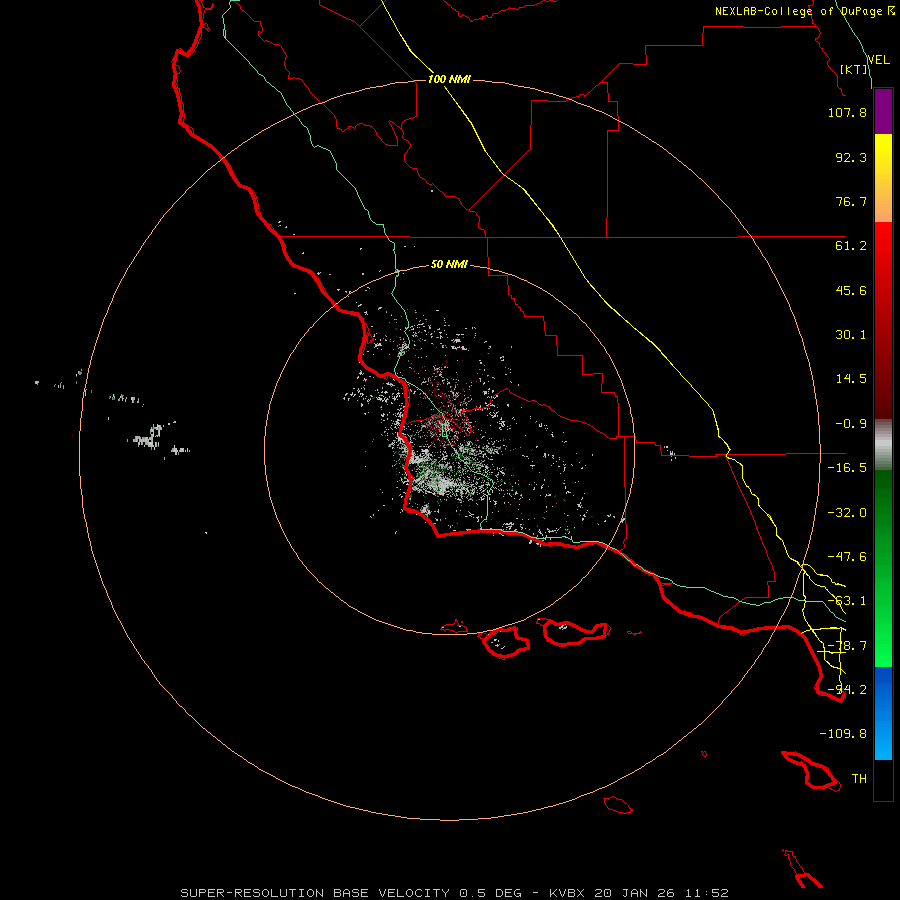The width and height of the screenshot is (900, 900).
Task: Click the 61.2 velocity scale label
Action: tap(851, 246)
